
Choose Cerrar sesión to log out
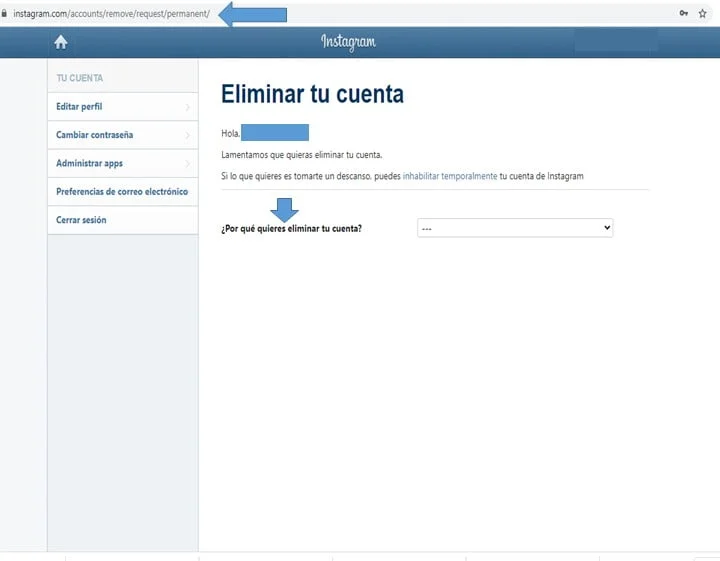pos(123,220)
